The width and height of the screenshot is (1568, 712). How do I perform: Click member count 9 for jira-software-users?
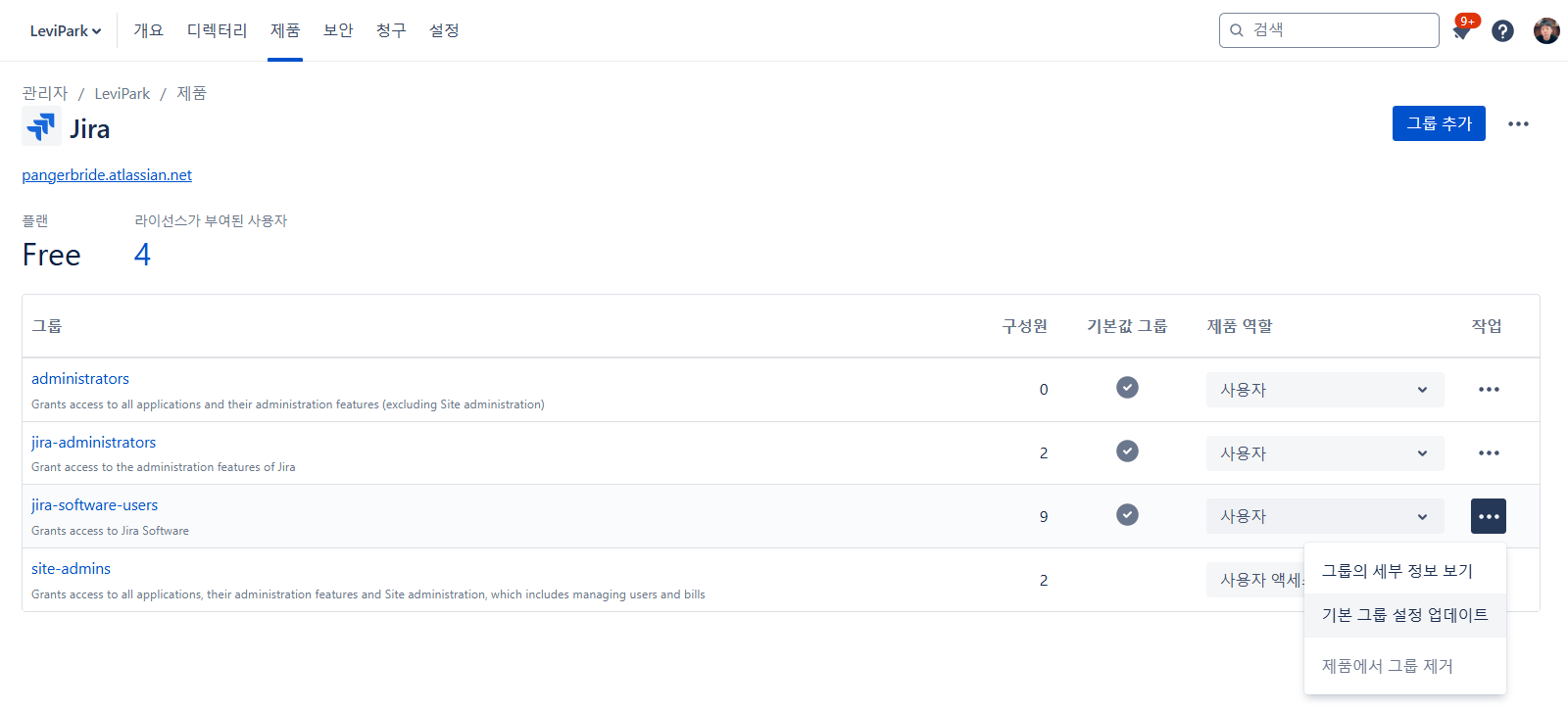pyautogui.click(x=1044, y=516)
